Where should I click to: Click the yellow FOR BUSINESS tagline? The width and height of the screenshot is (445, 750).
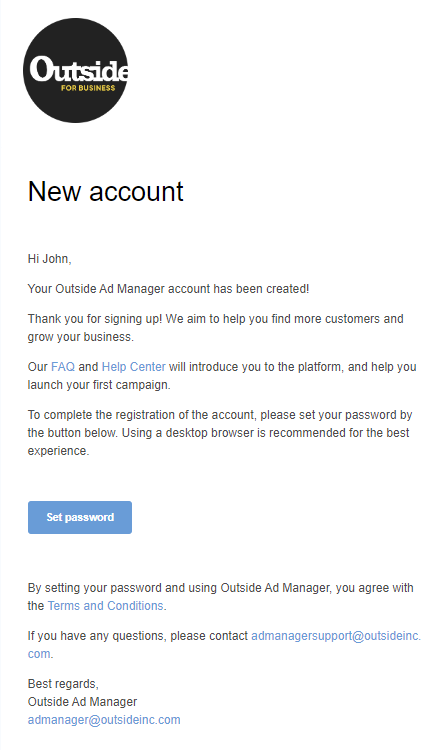coord(88,88)
